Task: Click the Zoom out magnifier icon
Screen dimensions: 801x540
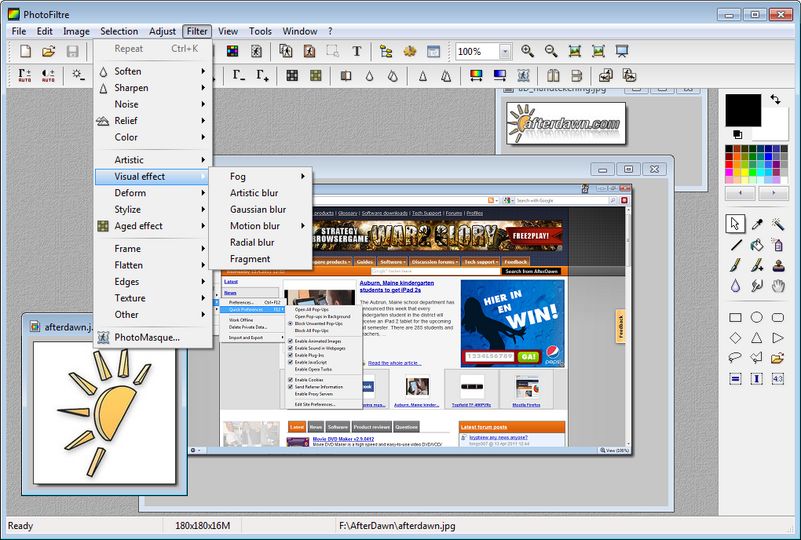Action: pyautogui.click(x=551, y=51)
